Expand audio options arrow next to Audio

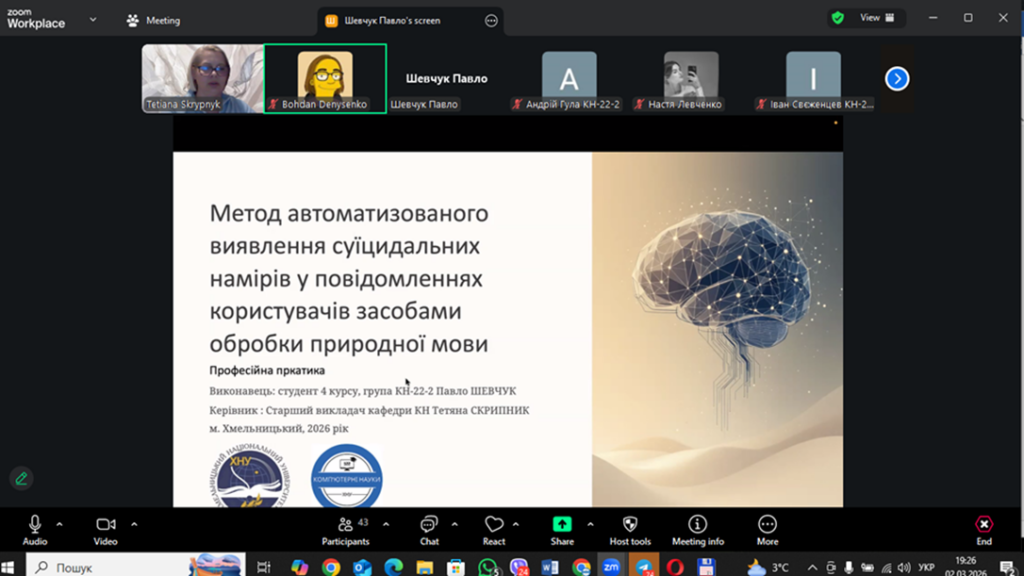coord(59,524)
